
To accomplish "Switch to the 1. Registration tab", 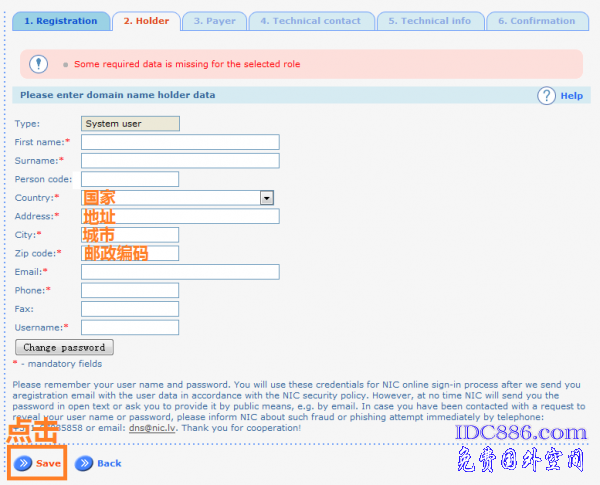I will (x=60, y=21).
